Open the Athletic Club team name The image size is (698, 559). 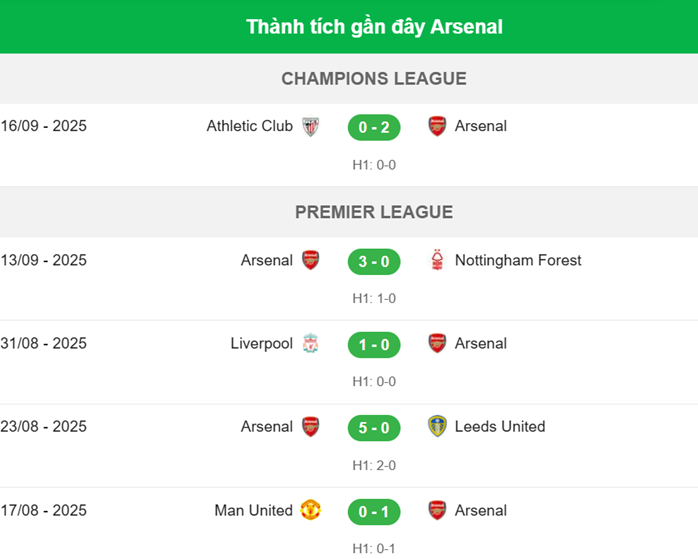pos(249,127)
